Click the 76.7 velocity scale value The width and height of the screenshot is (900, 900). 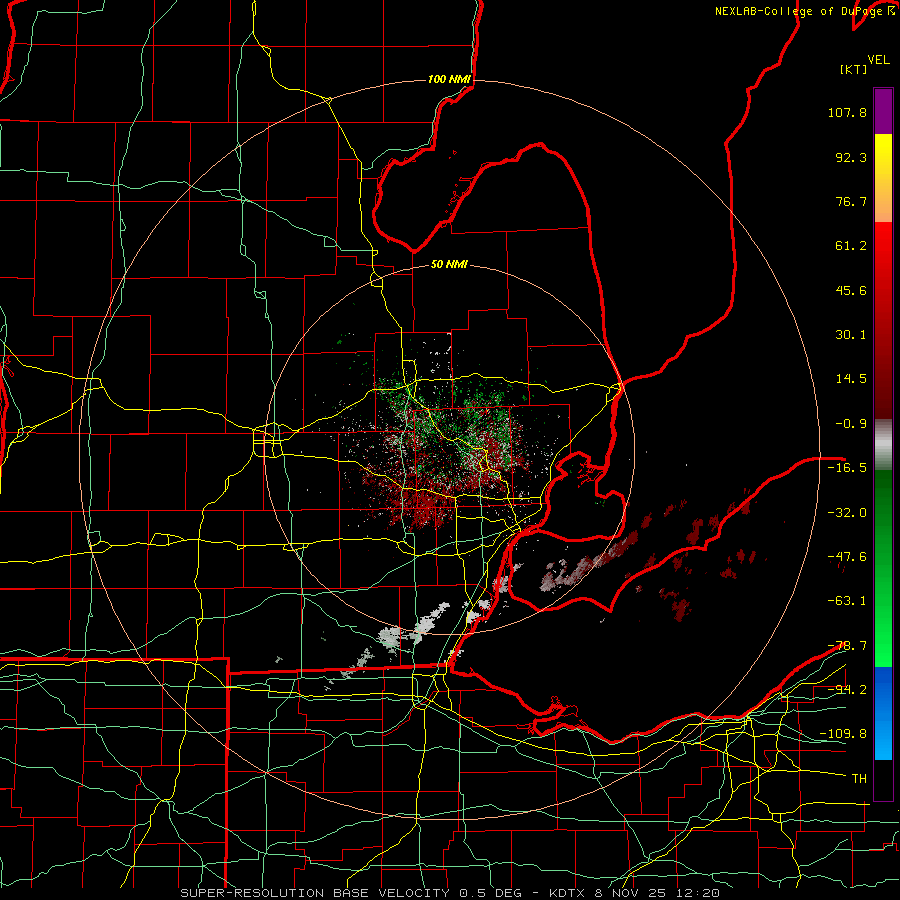click(851, 201)
